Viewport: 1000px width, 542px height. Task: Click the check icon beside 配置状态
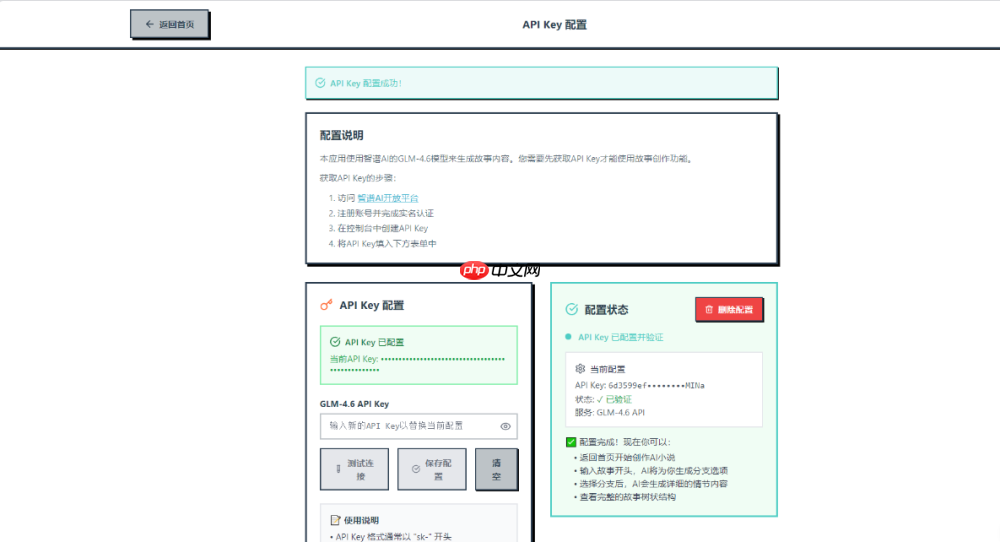(x=571, y=309)
